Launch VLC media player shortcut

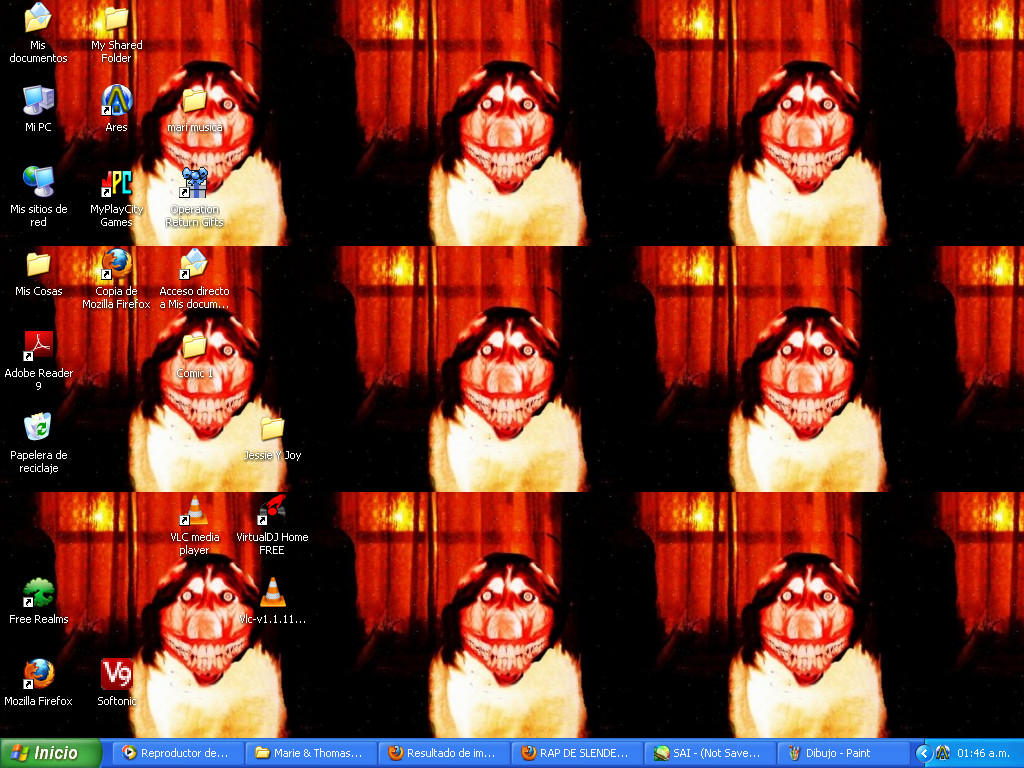195,525
